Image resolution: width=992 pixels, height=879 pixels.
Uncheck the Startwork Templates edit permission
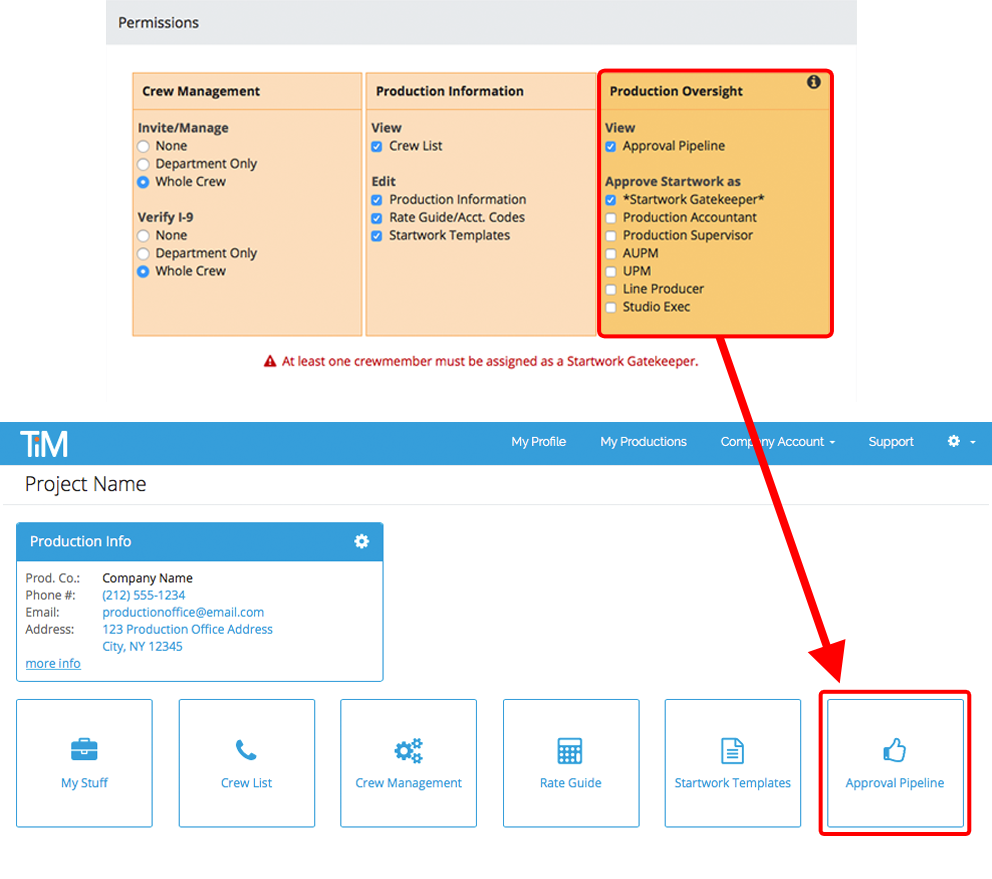[x=376, y=235]
